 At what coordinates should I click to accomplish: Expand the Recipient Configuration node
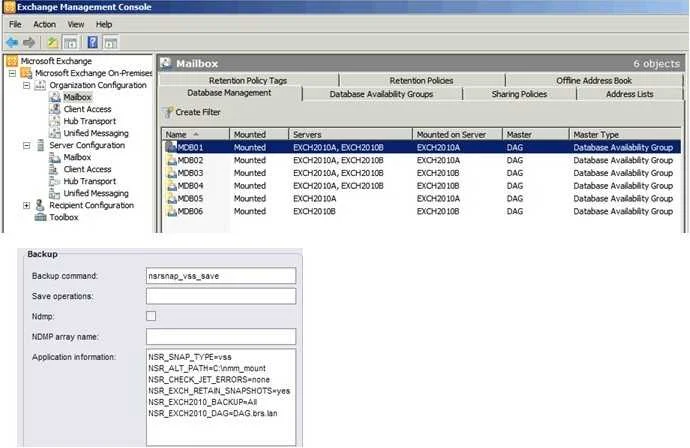pos(26,205)
